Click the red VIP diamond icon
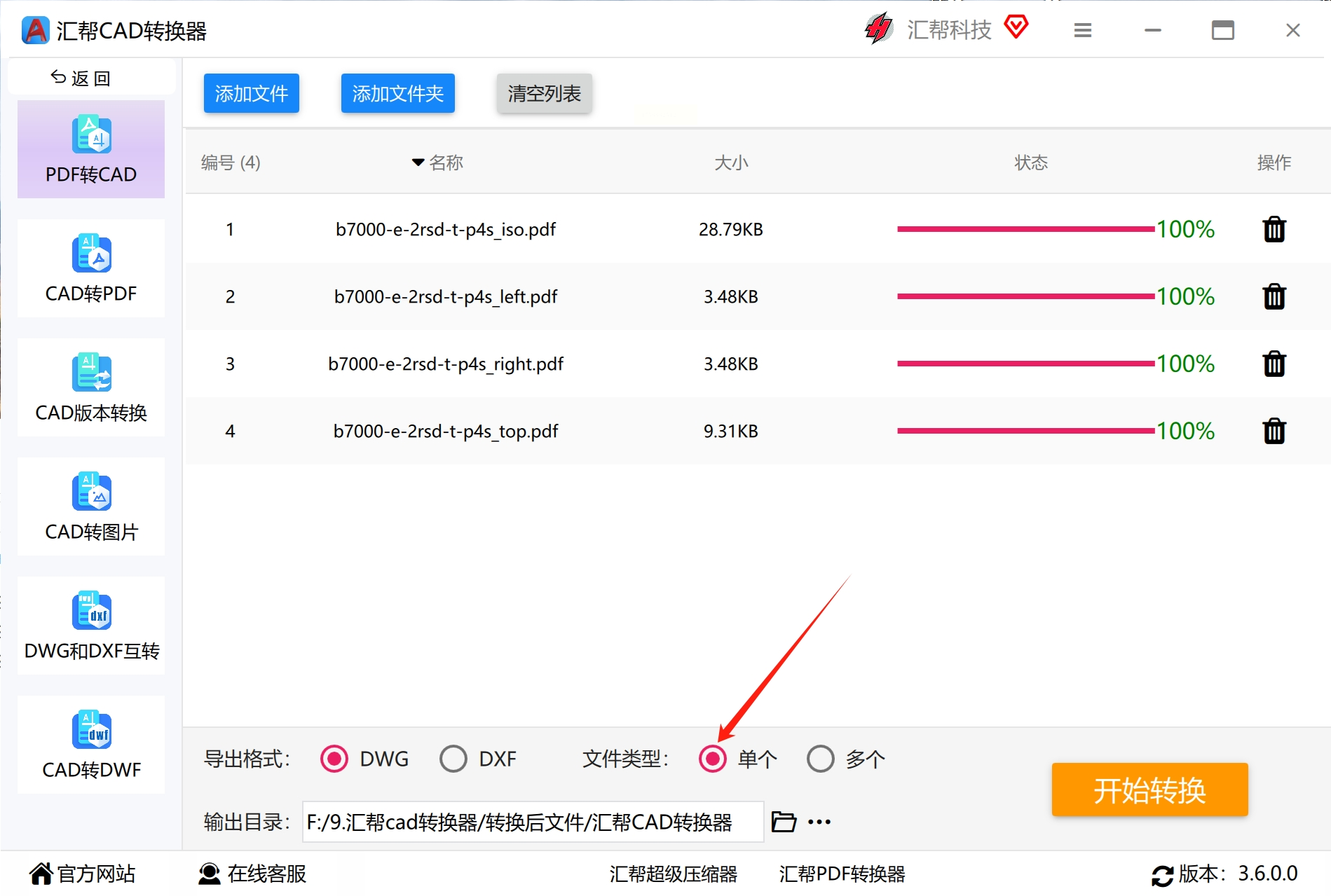 [1016, 27]
